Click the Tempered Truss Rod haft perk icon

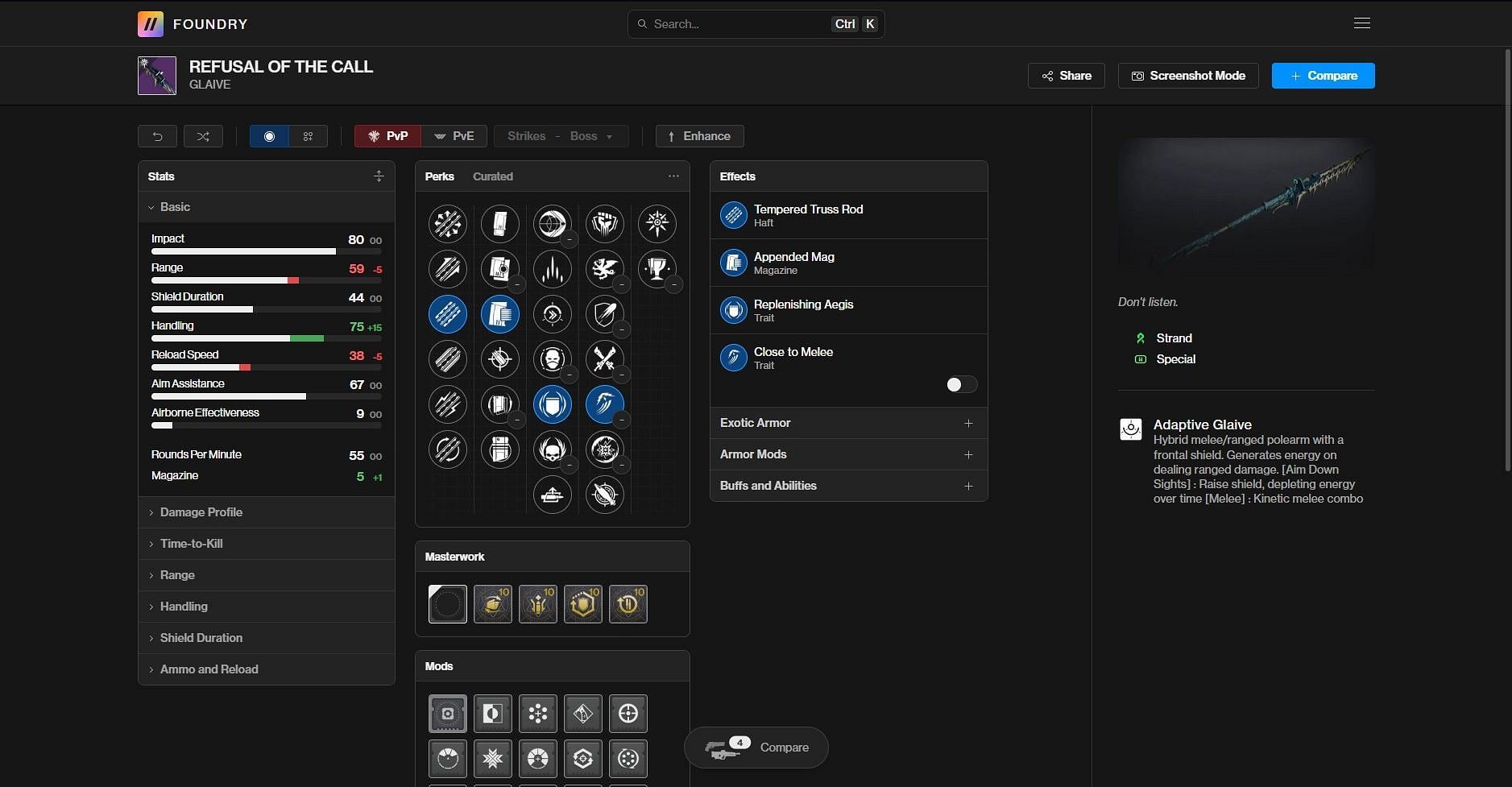pos(448,314)
